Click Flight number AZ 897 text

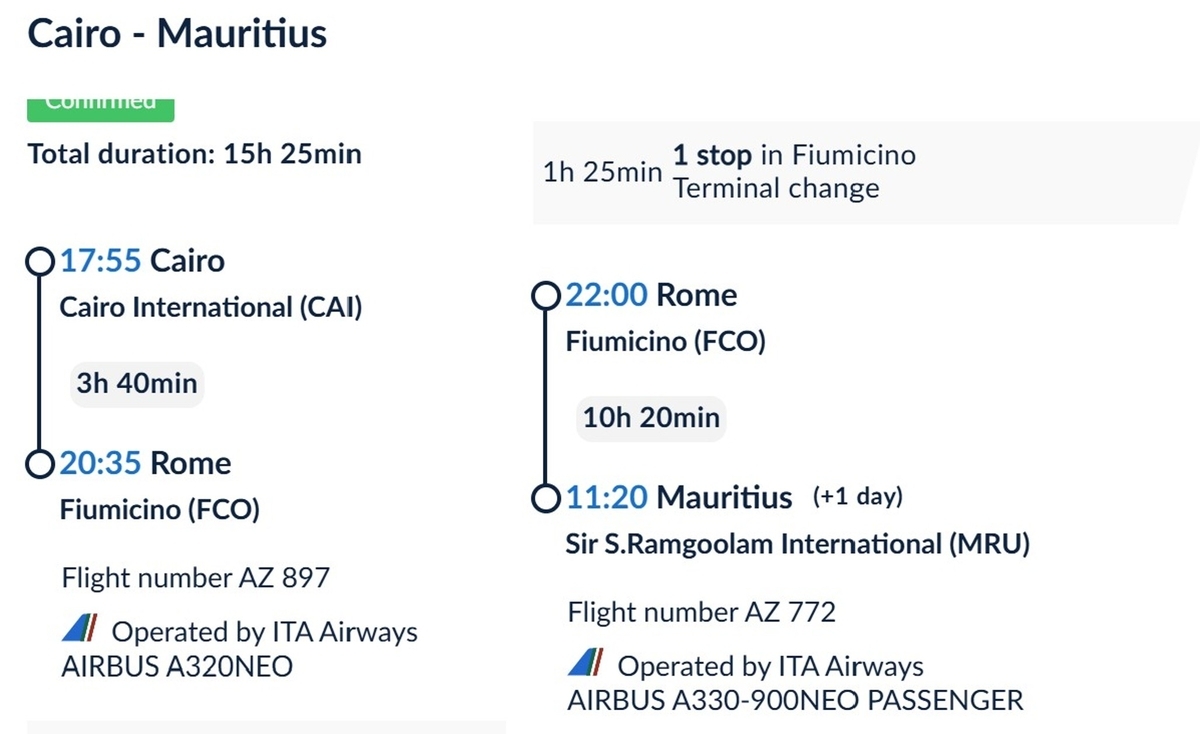(x=195, y=578)
